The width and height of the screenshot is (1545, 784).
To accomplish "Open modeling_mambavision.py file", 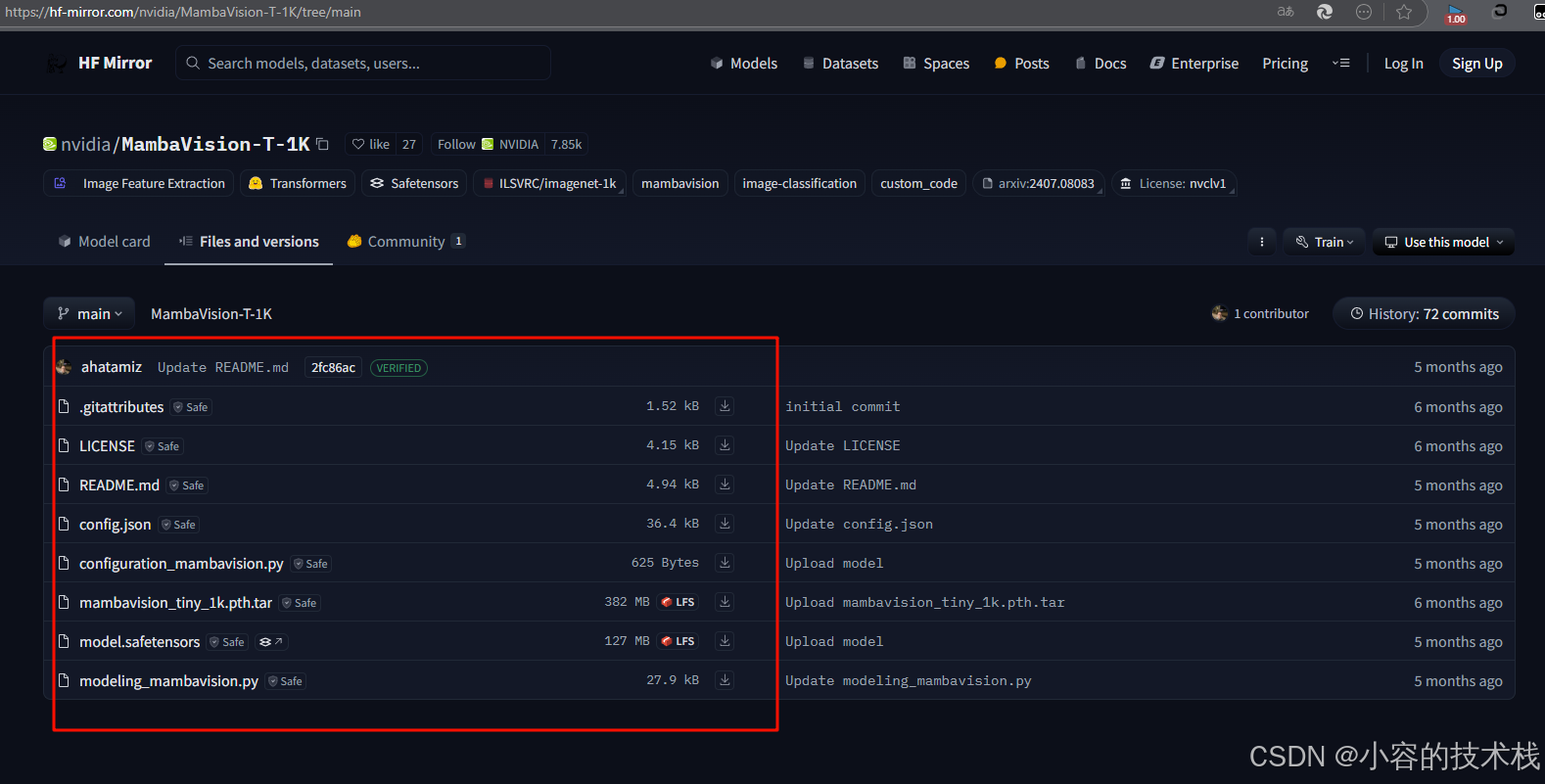I will [x=168, y=680].
